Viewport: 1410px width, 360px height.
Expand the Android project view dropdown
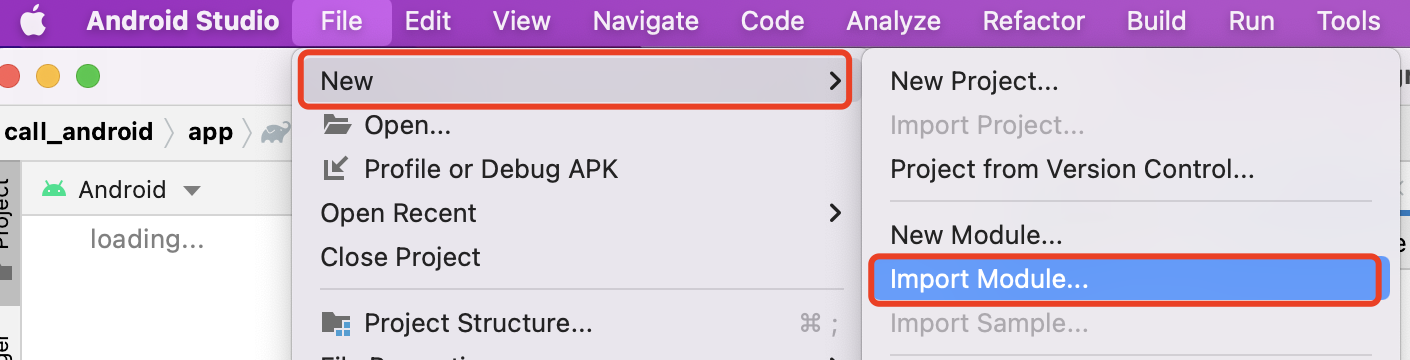coord(191,190)
